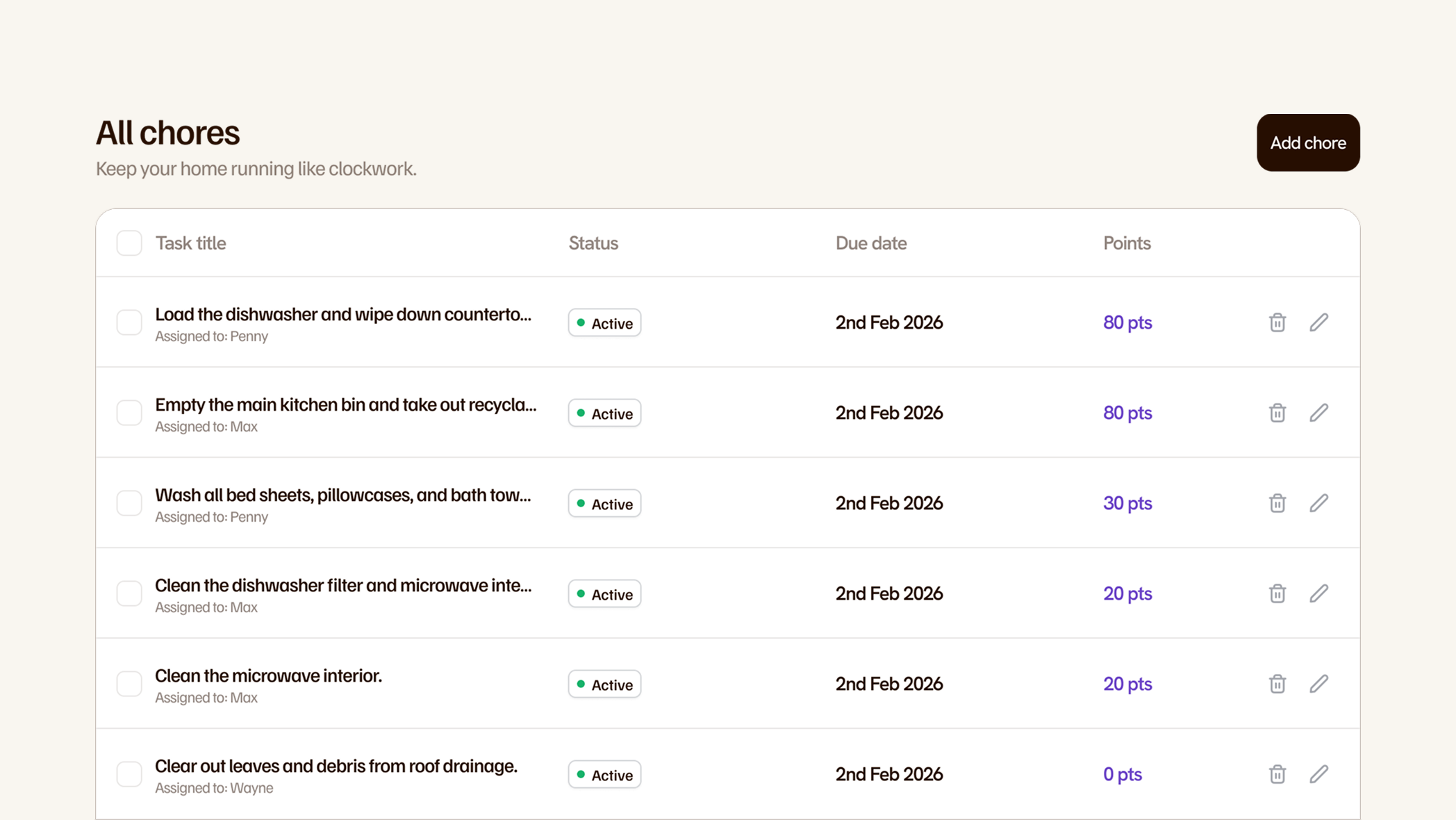Sort by the "Due date" column header

[870, 243]
